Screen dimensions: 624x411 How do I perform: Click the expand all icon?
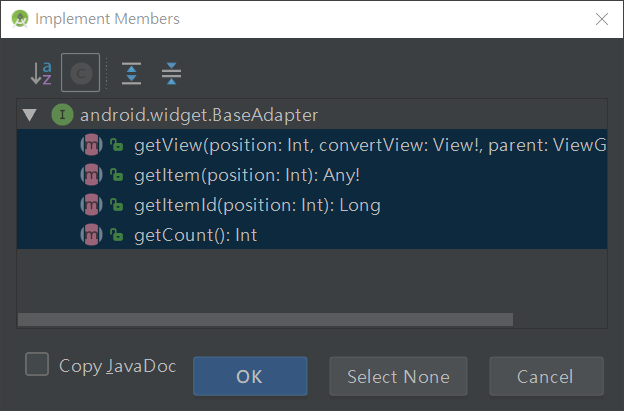point(131,73)
